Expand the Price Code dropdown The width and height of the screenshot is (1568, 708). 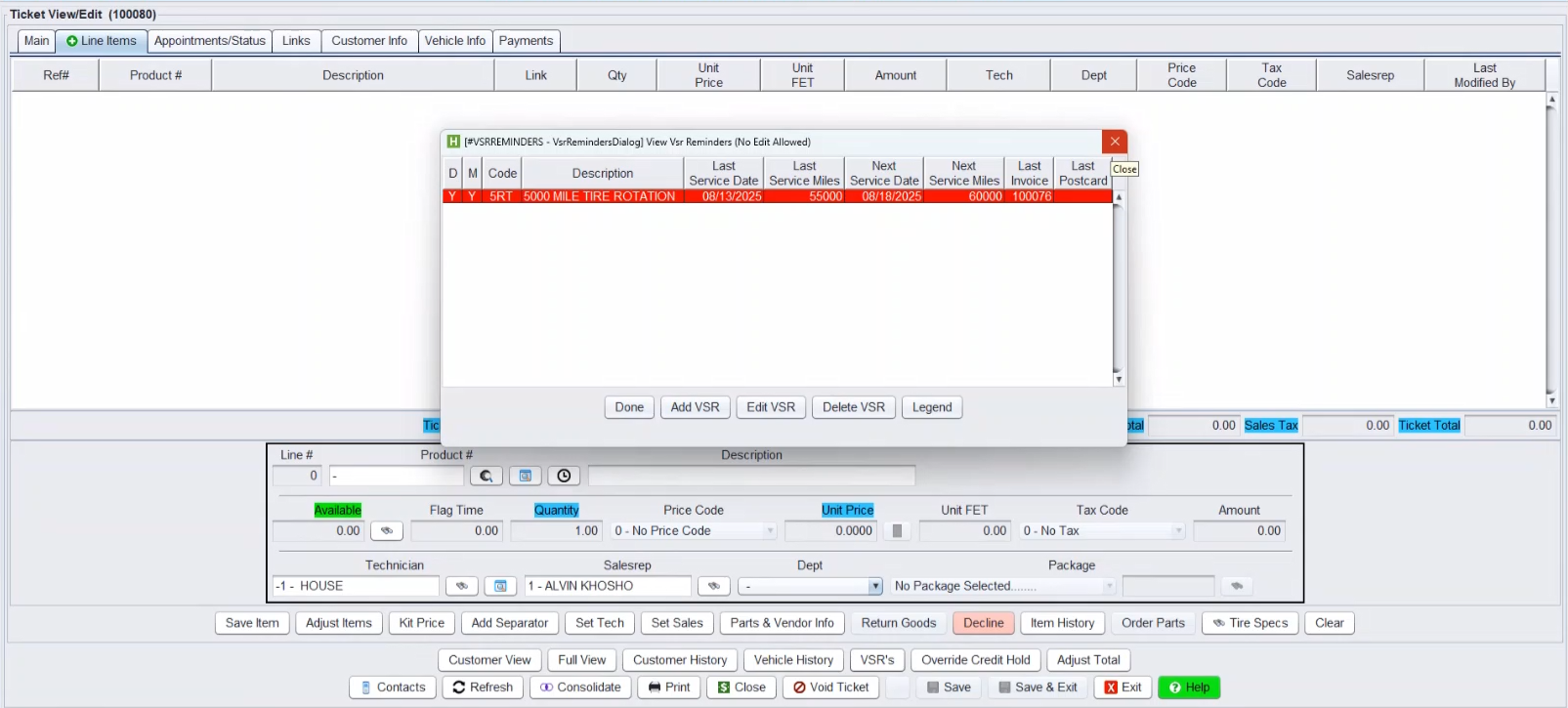pos(770,531)
